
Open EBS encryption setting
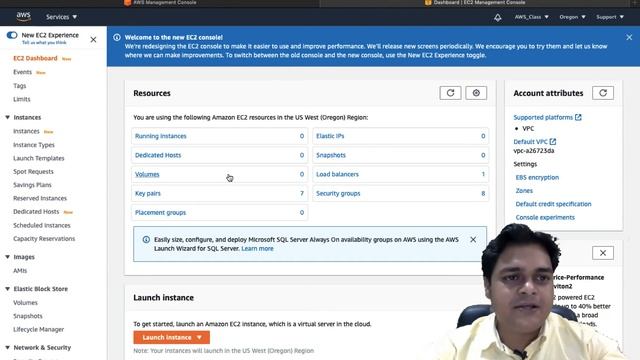[x=537, y=177]
